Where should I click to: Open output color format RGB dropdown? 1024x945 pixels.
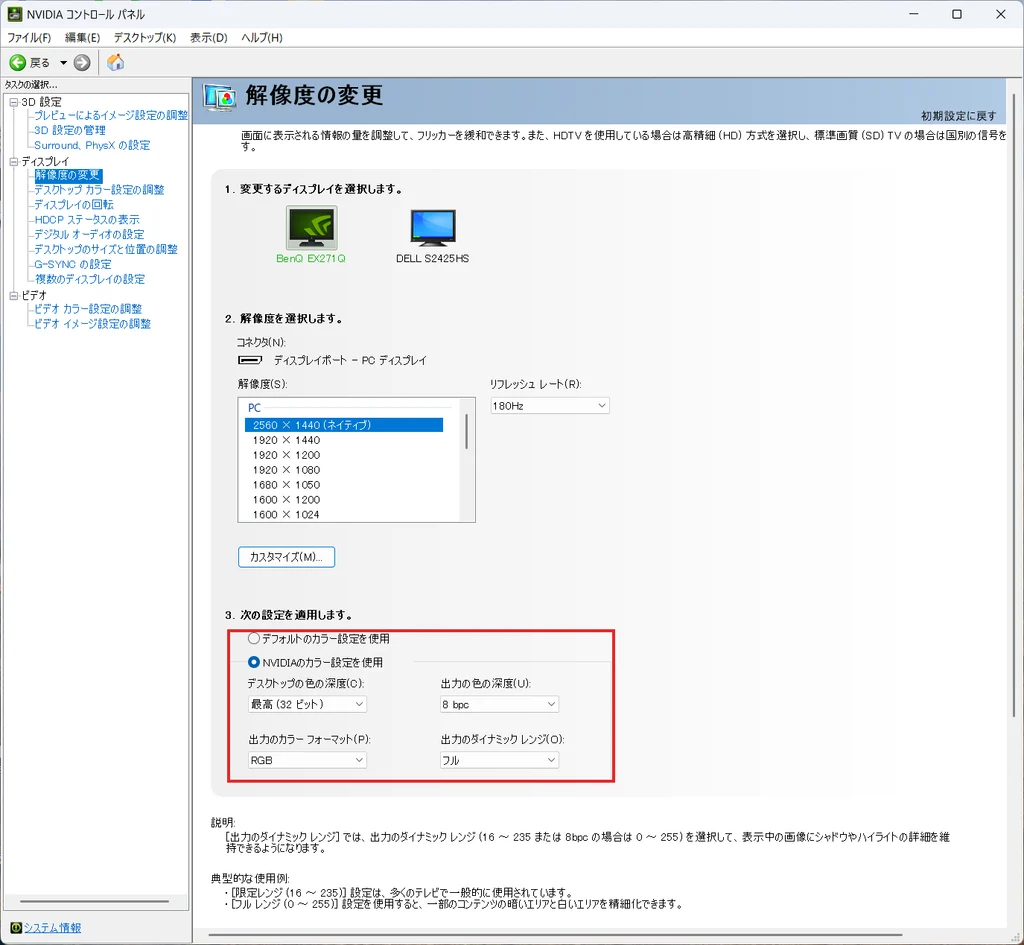pyautogui.click(x=307, y=760)
